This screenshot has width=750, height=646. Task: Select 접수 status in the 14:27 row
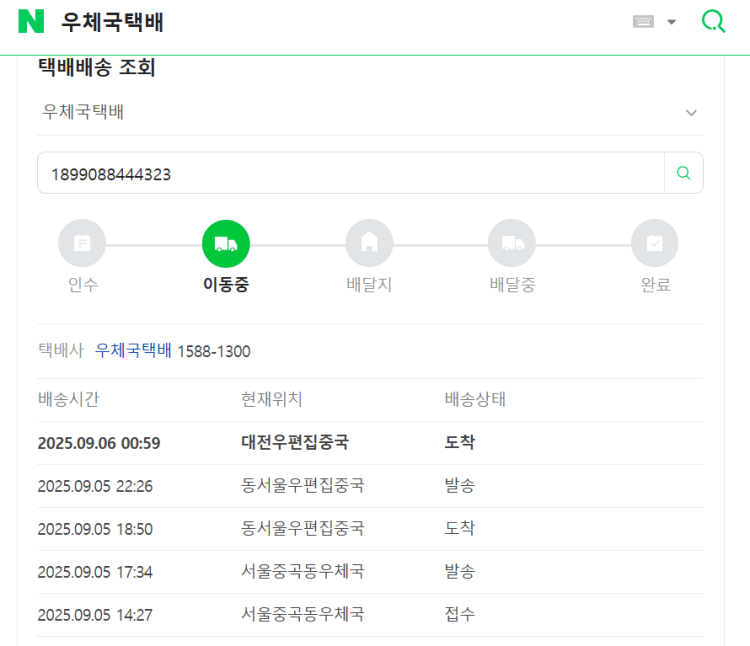(460, 614)
